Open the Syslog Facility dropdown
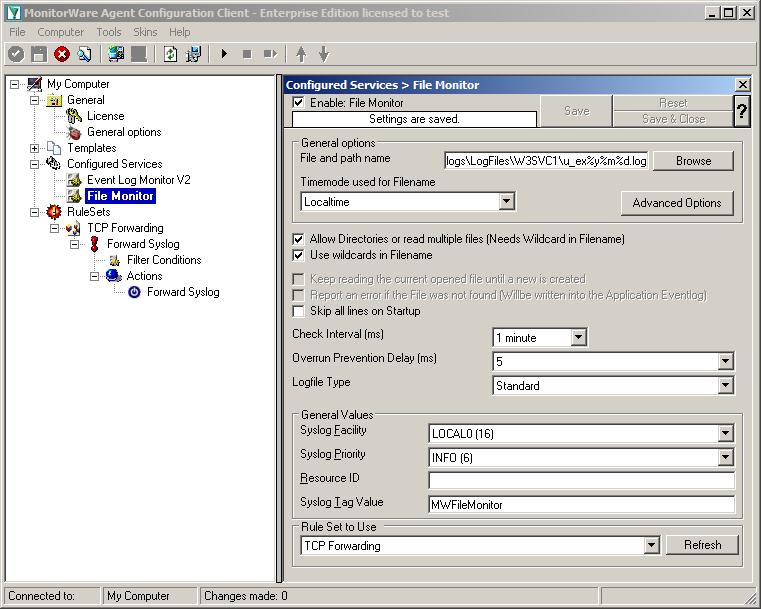This screenshot has height=609, width=761. (725, 433)
